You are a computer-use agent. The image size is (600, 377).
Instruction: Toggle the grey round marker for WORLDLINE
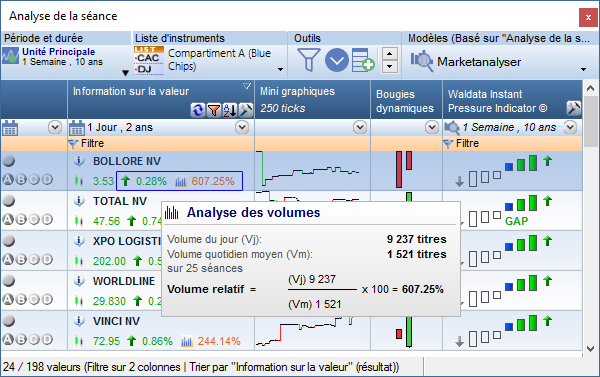click(8, 281)
